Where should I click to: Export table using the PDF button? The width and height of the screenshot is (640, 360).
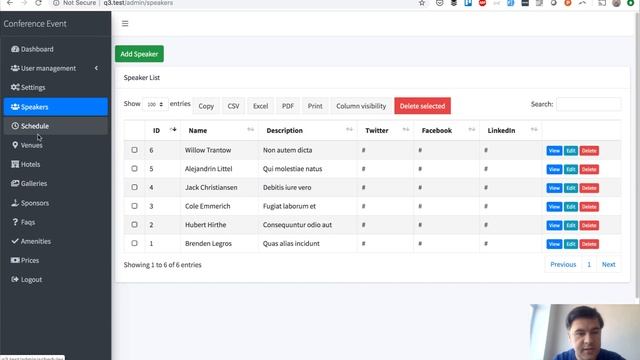click(288, 106)
